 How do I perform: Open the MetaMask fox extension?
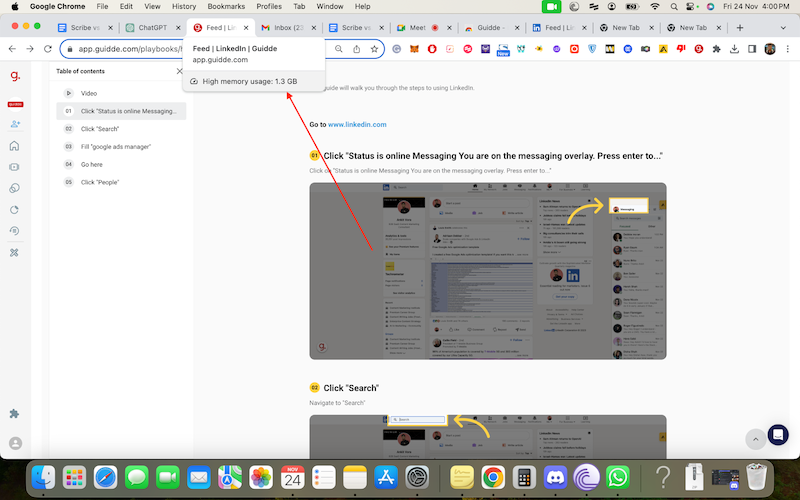pyautogui.click(x=415, y=49)
